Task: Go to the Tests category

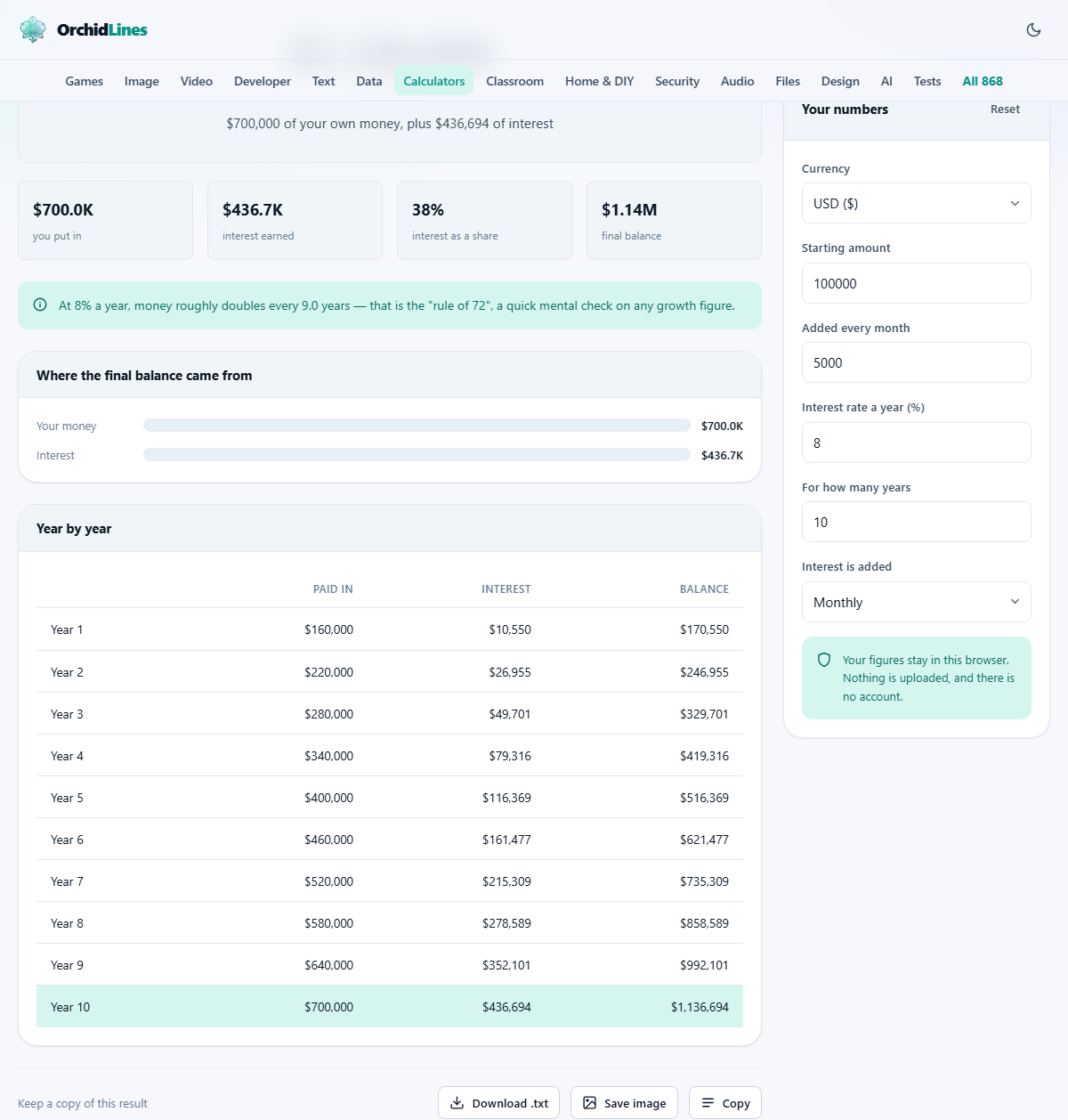Action: [927, 81]
